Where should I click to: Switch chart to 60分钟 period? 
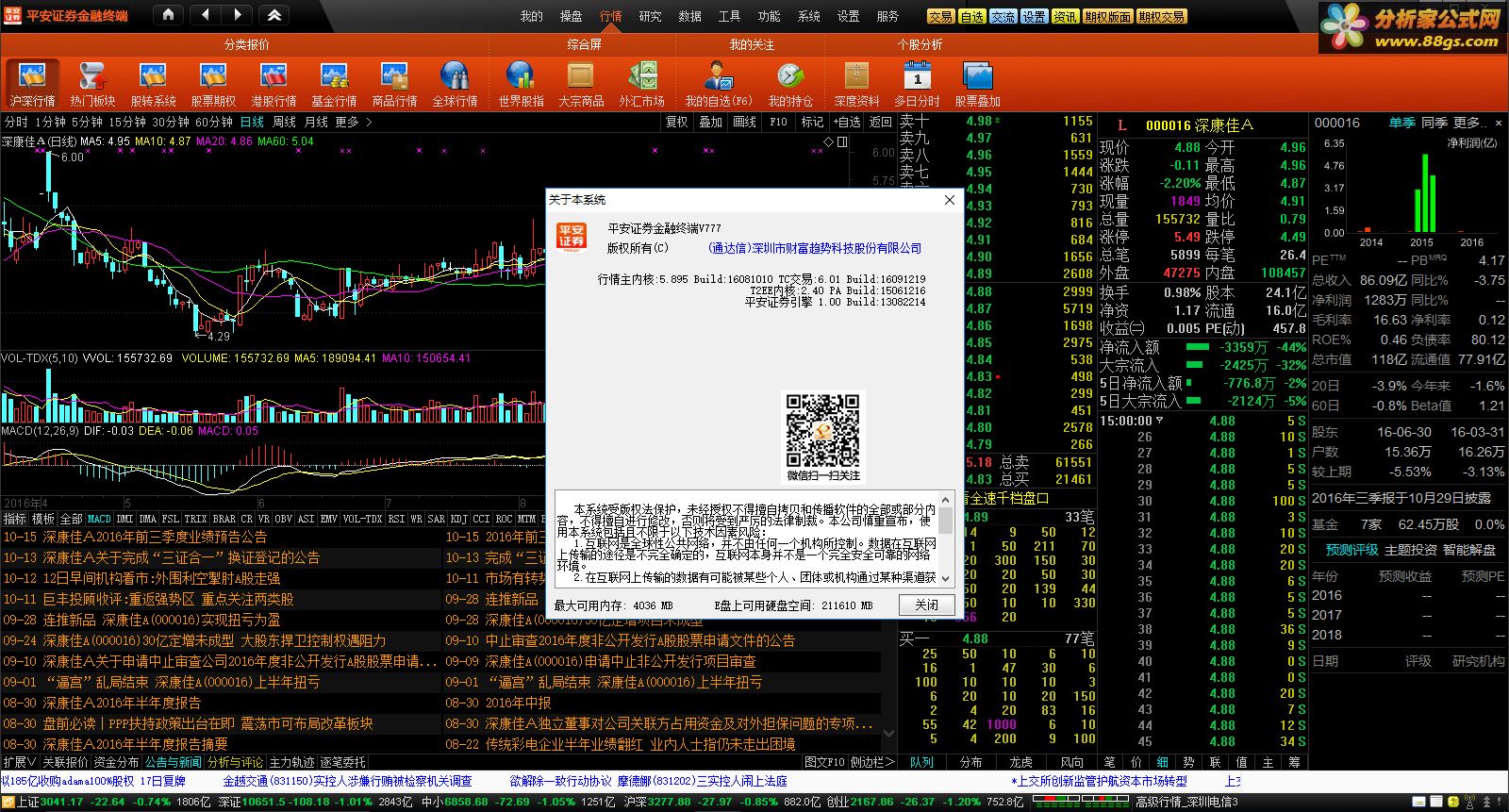tap(214, 122)
